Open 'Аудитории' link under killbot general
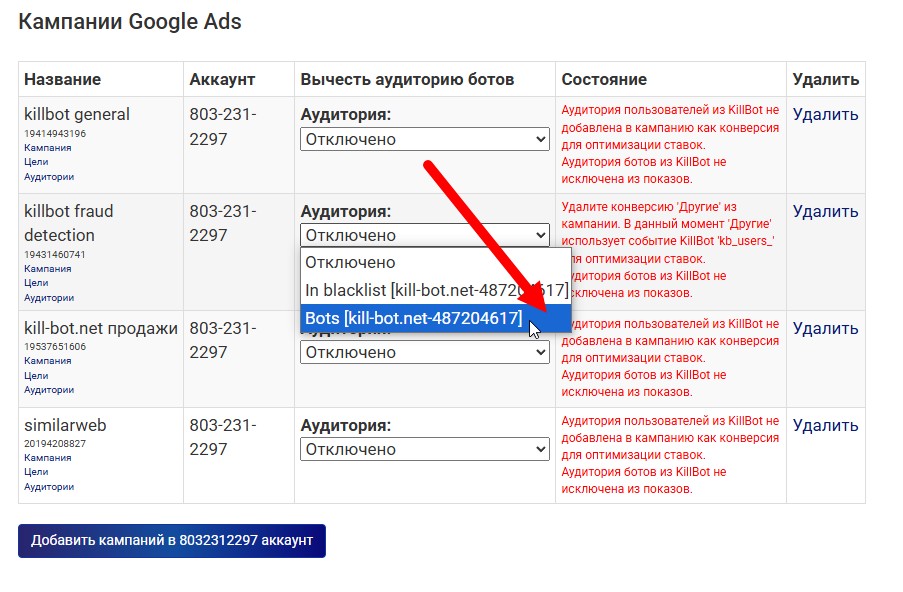903x592 pixels. coord(49,177)
